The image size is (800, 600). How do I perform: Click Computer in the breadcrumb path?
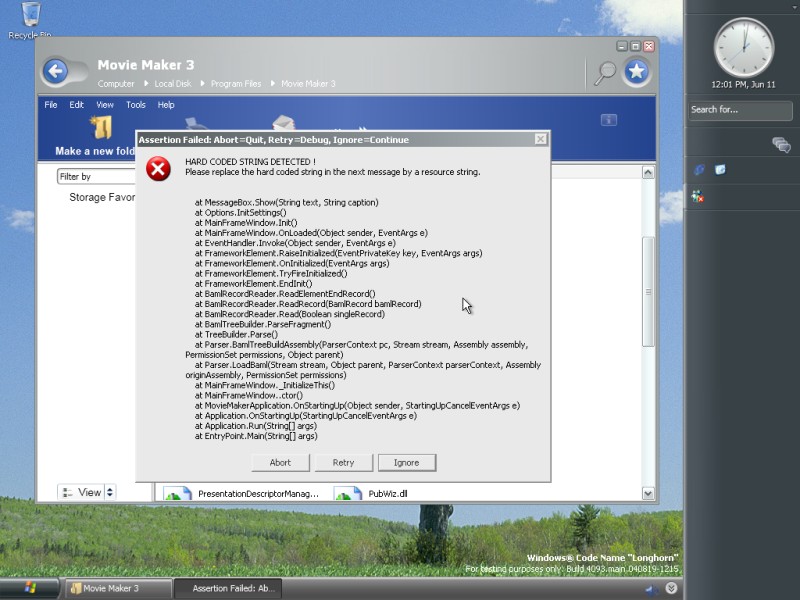[x=116, y=84]
